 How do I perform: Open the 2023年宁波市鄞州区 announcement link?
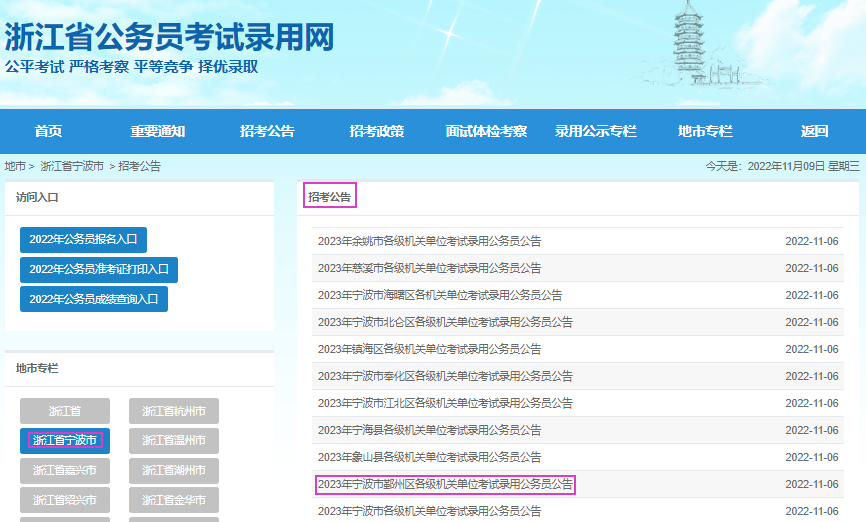coord(445,484)
